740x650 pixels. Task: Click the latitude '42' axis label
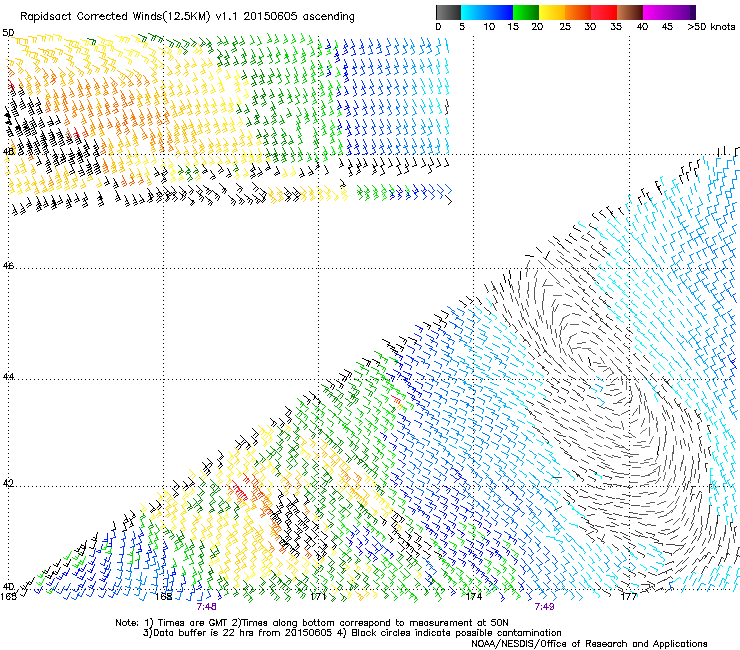8,483
